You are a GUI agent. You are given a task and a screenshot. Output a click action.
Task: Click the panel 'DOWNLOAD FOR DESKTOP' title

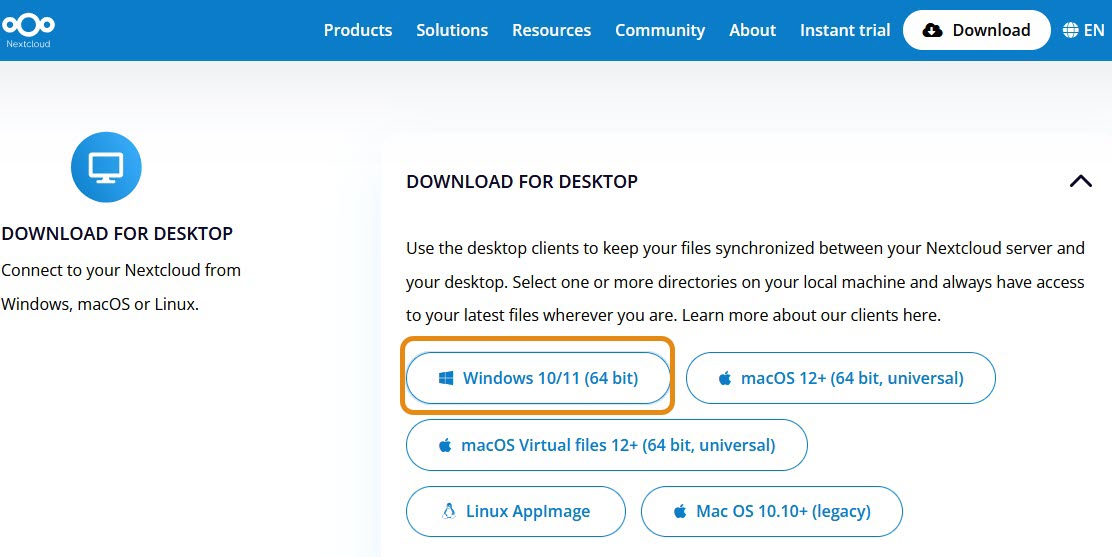pyautogui.click(x=522, y=182)
